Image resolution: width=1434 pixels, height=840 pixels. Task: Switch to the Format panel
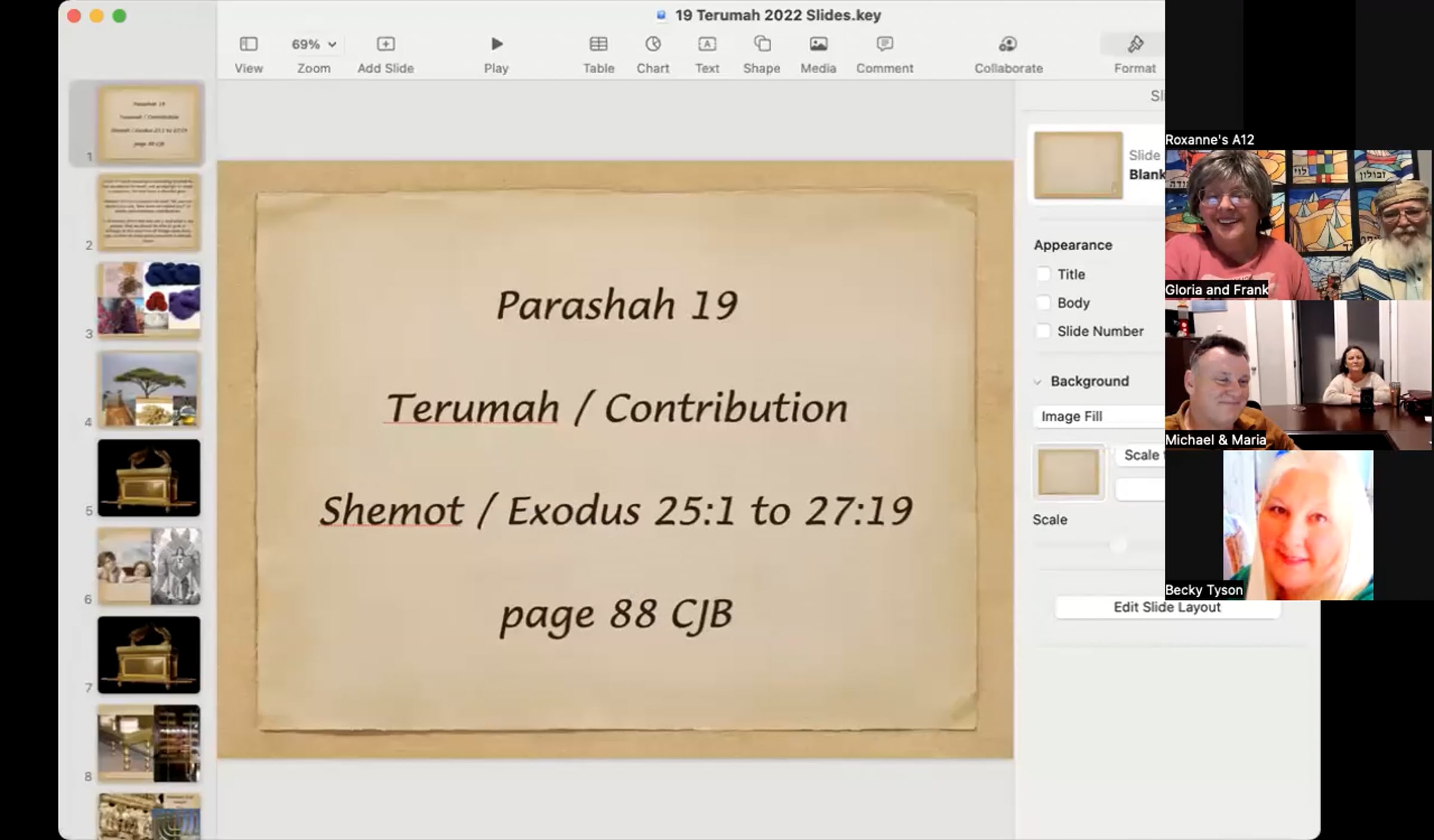(x=1135, y=45)
